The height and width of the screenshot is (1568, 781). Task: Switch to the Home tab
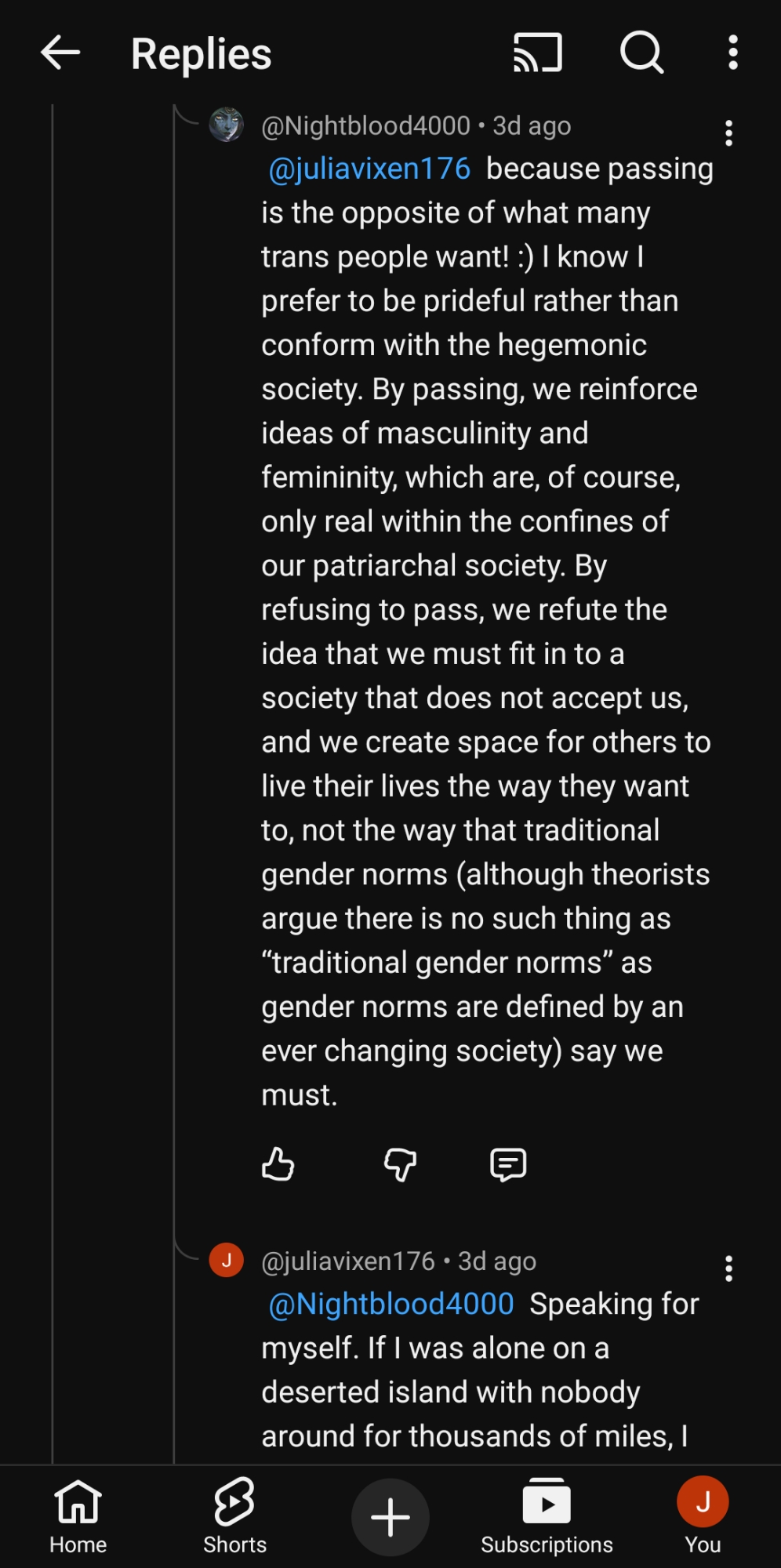78,1515
